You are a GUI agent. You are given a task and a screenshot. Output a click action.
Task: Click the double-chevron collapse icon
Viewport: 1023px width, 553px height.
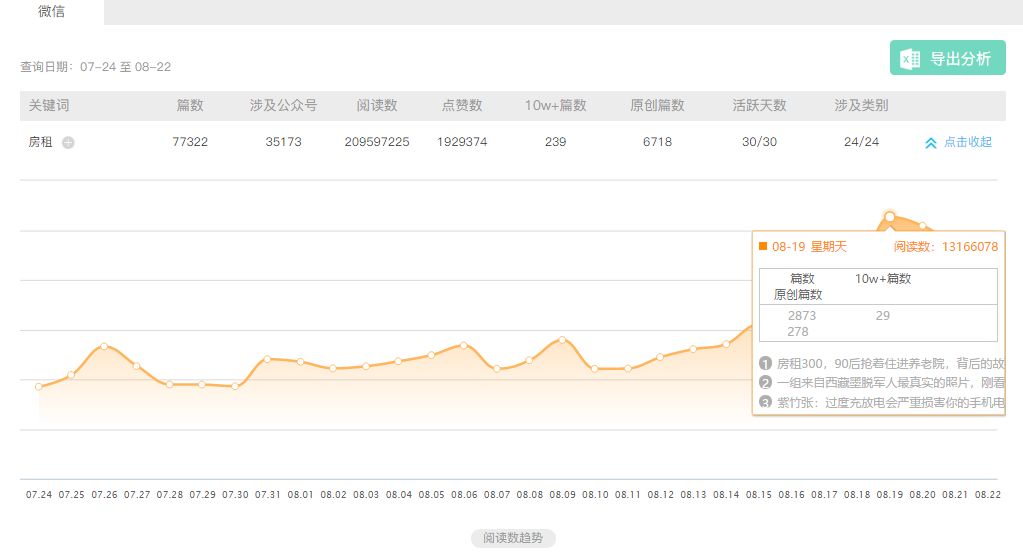(x=930, y=143)
